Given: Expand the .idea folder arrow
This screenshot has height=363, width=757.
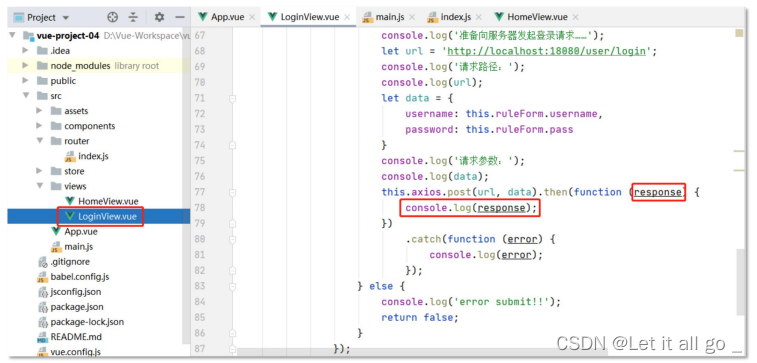Looking at the screenshot, I should (26, 50).
